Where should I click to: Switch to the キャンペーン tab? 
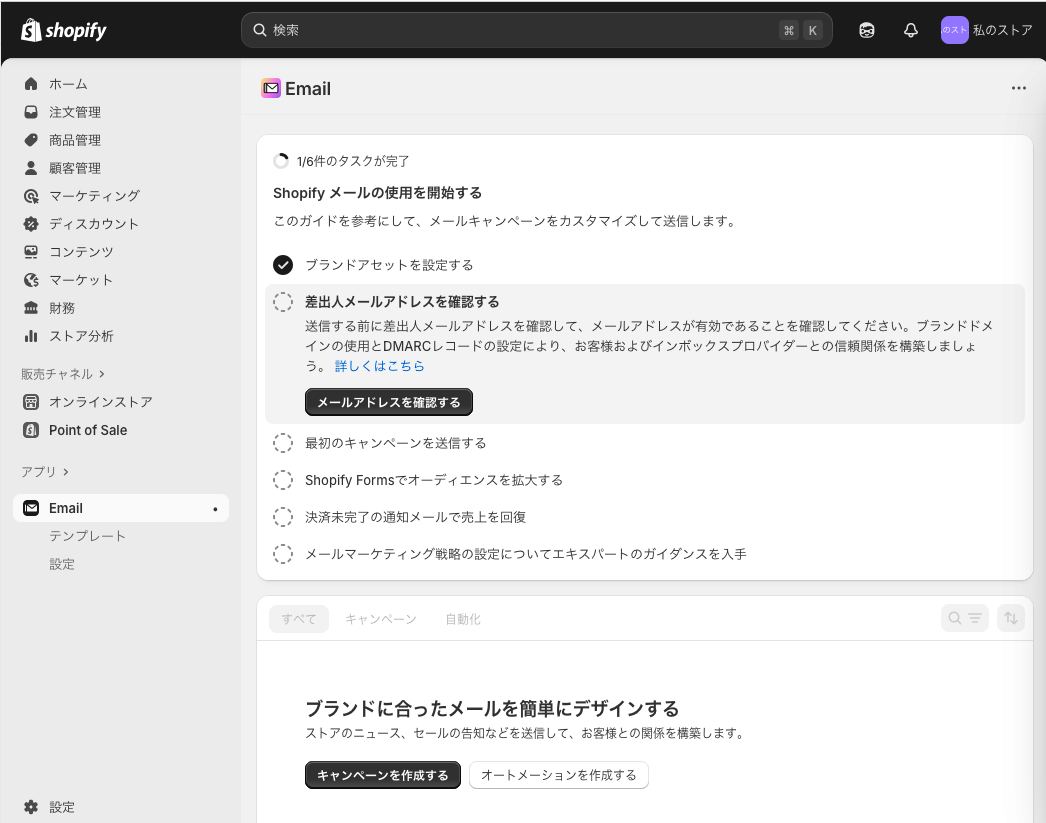[x=381, y=619]
